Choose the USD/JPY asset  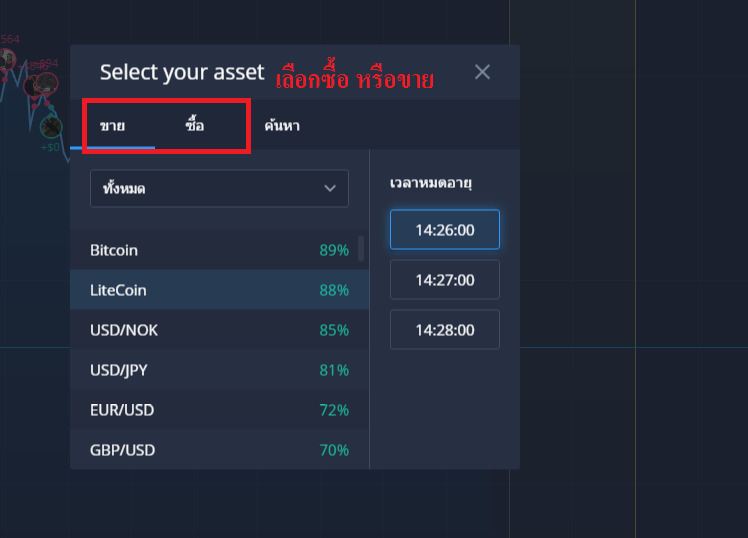(x=219, y=370)
